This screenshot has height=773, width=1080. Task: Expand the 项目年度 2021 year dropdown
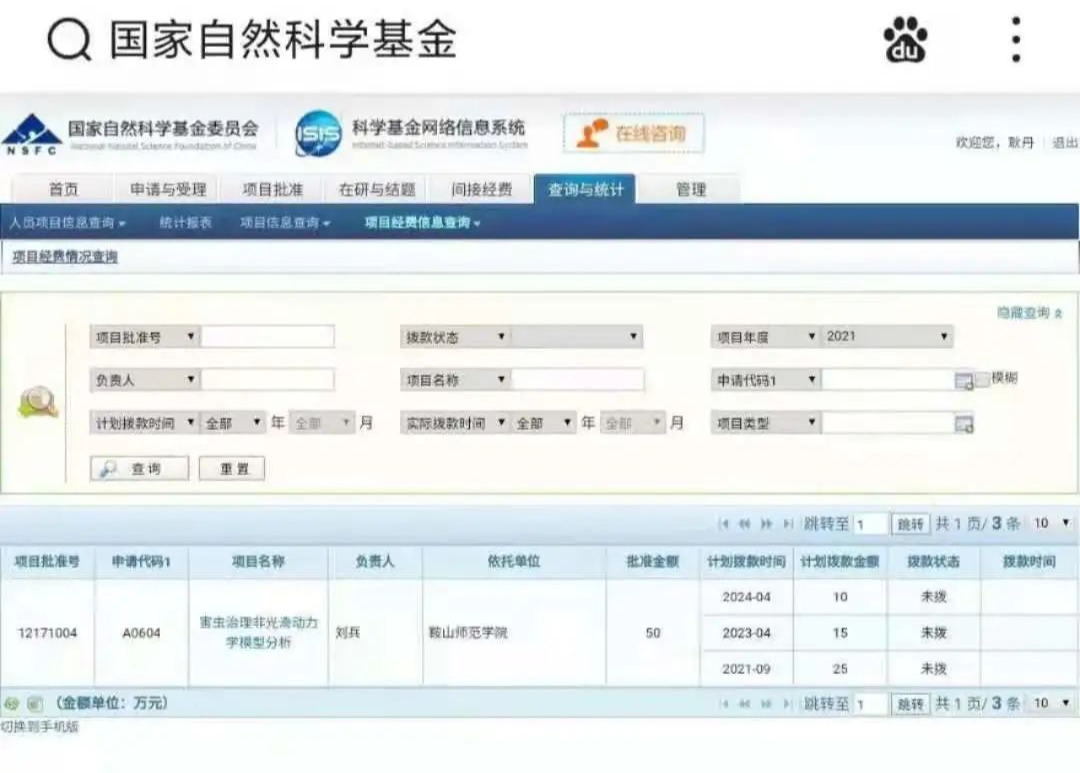(887, 337)
